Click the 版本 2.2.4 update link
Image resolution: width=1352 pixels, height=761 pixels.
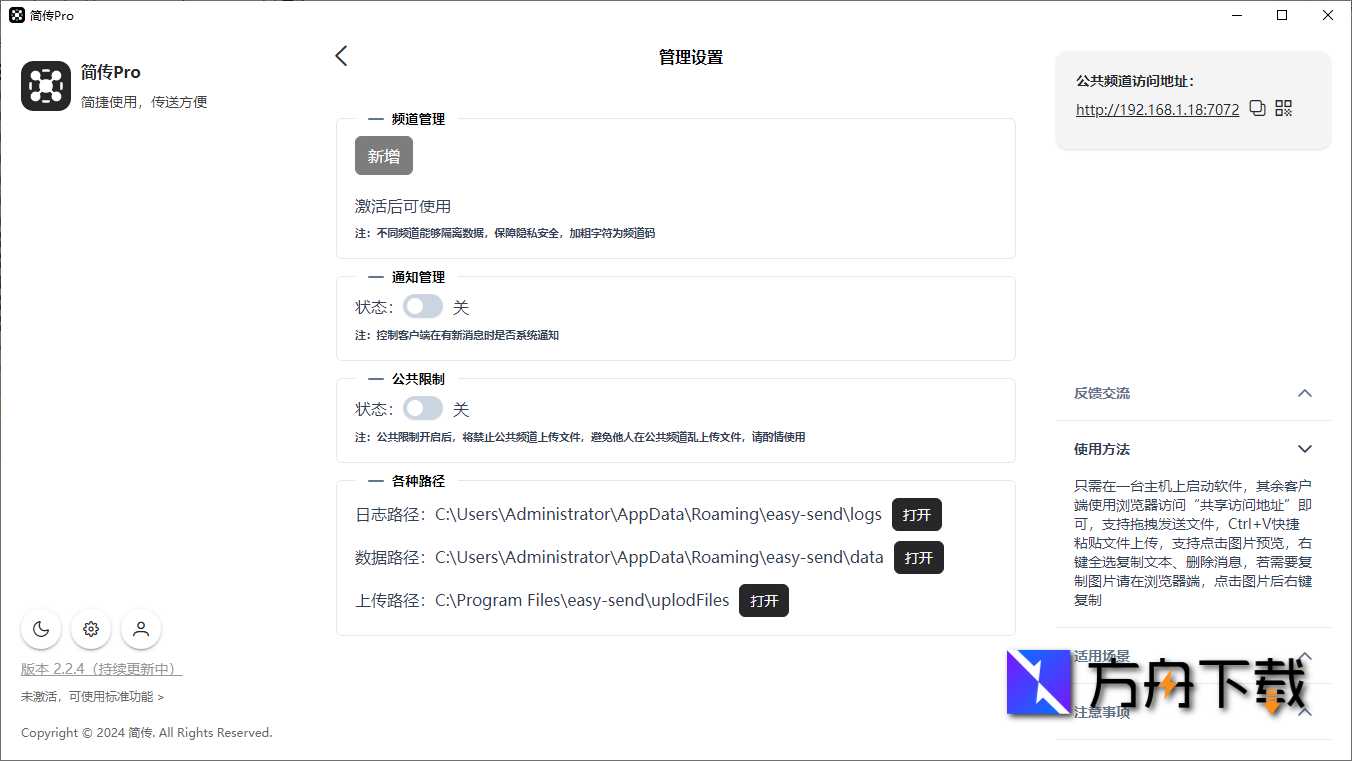tap(100, 668)
